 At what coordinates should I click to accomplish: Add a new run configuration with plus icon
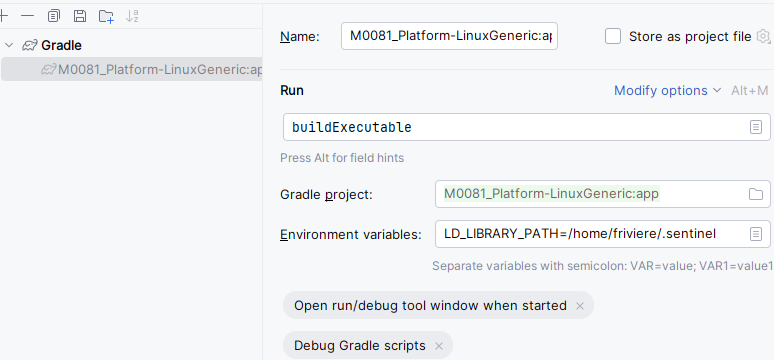pyautogui.click(x=3, y=16)
